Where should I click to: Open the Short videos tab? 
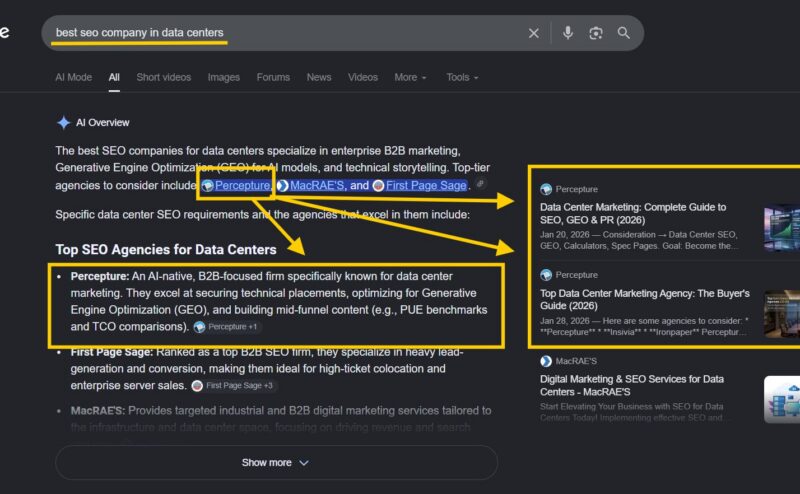[163, 77]
